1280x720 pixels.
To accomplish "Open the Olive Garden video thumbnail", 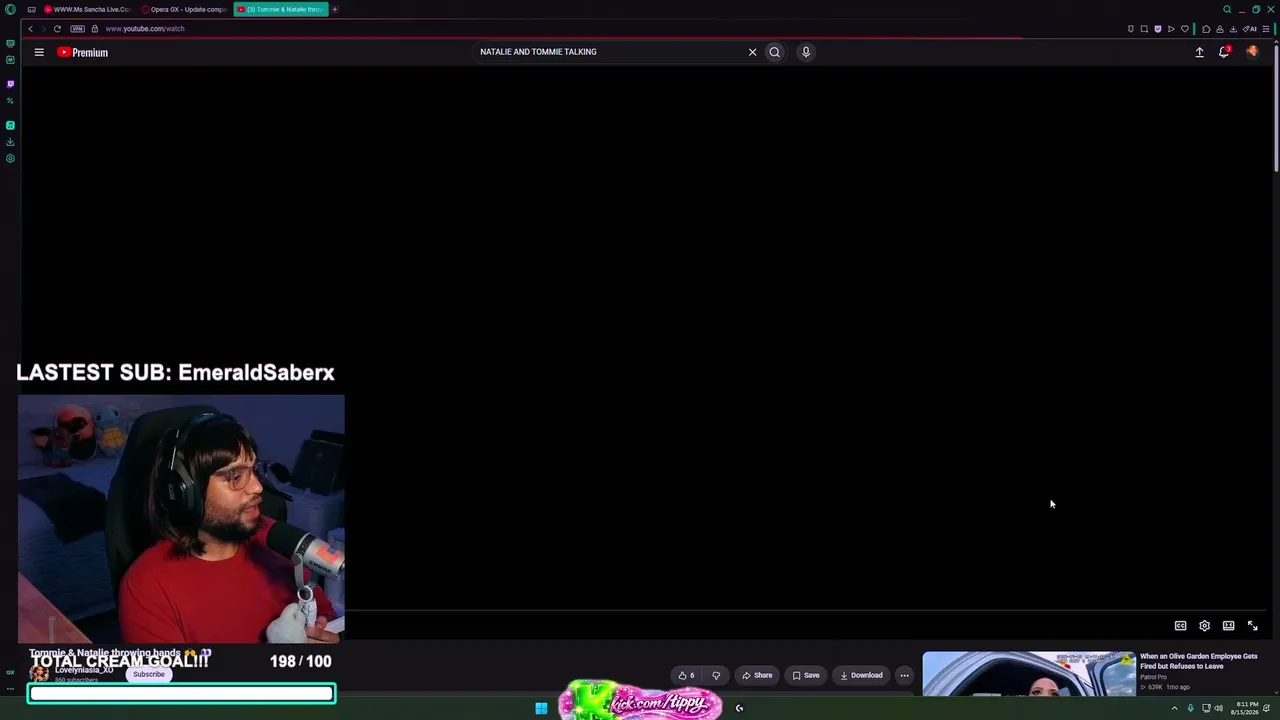I will pos(1029,674).
